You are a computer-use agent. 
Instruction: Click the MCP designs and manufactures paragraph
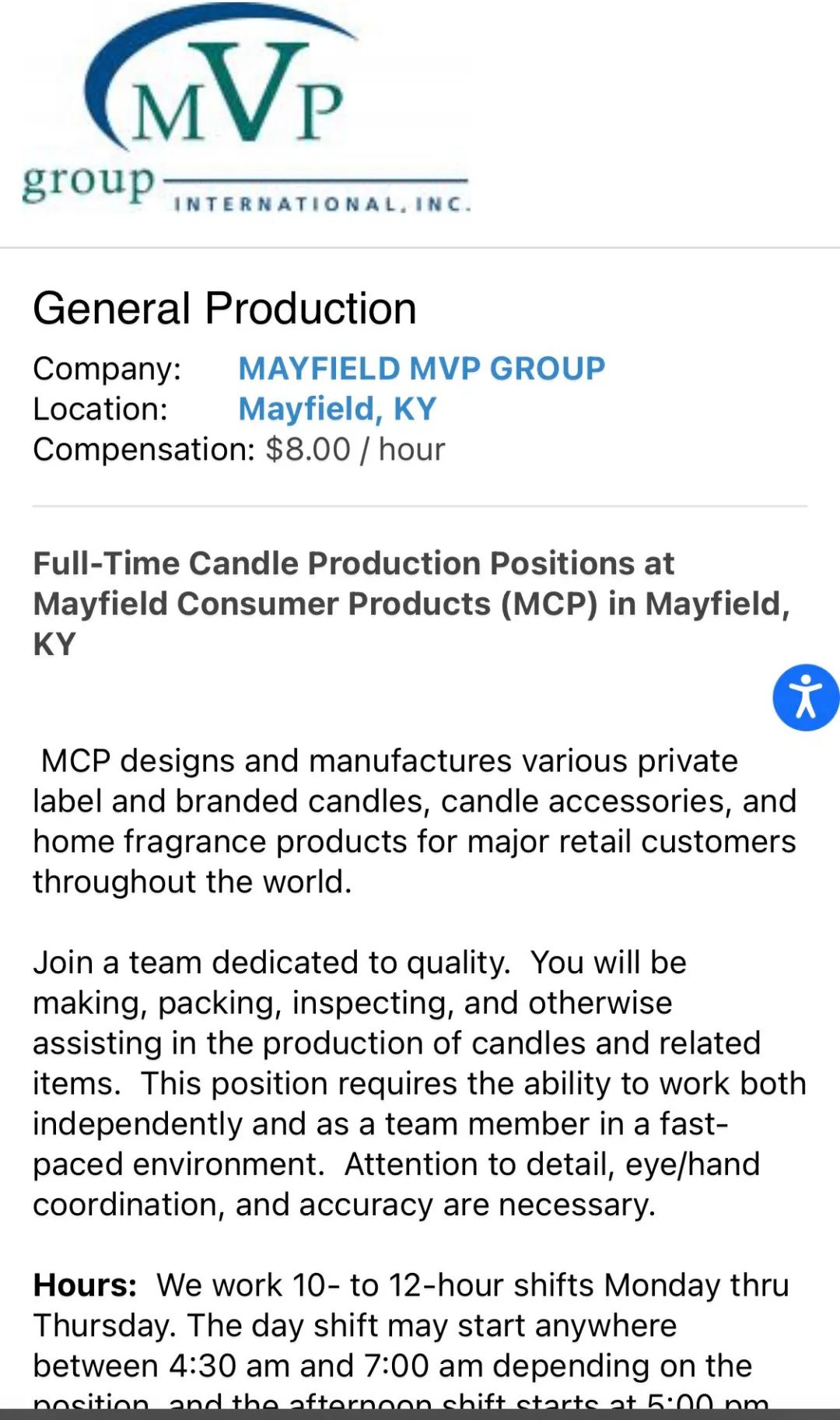click(415, 821)
